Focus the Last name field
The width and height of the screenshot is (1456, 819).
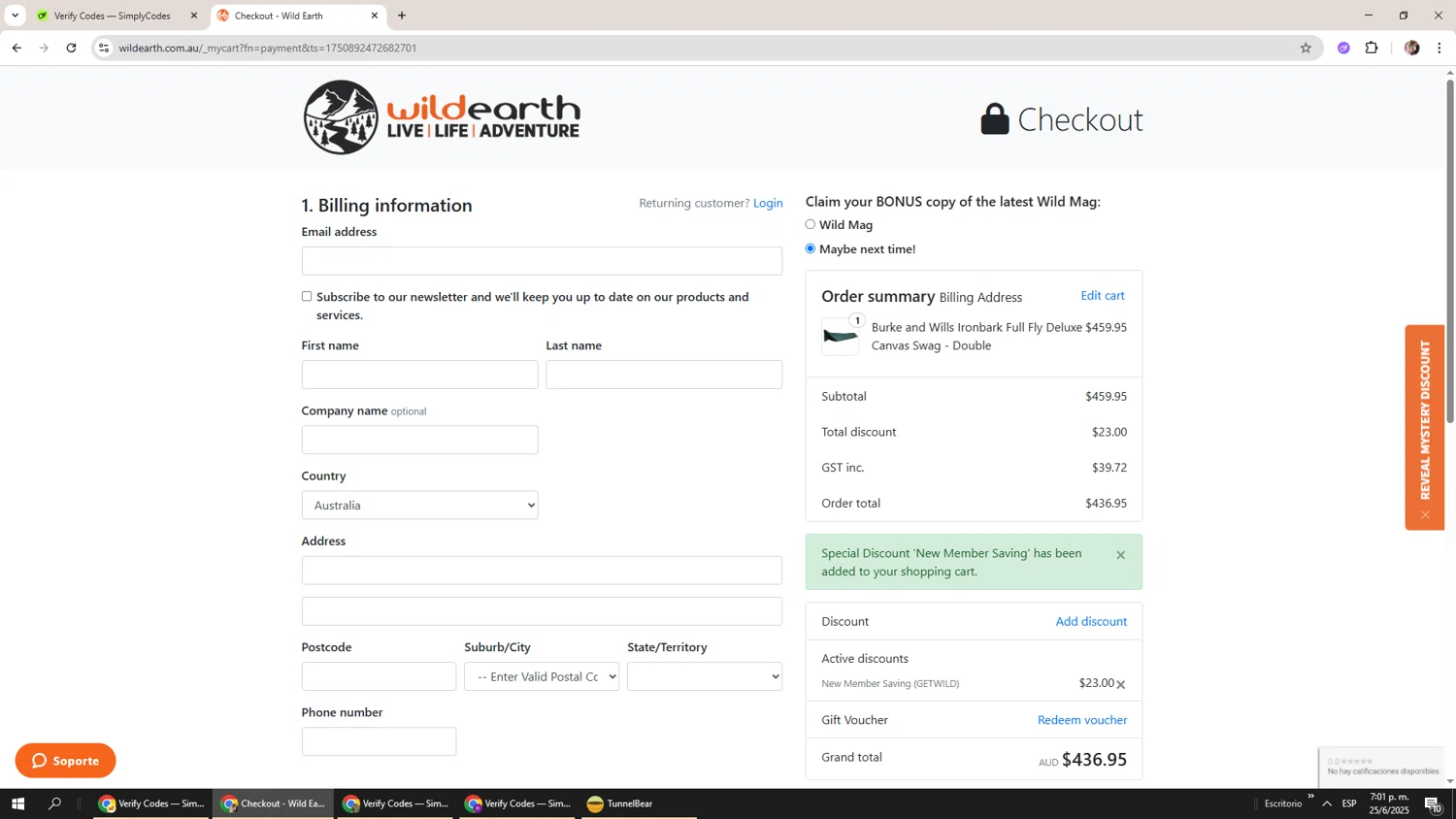[664, 375]
